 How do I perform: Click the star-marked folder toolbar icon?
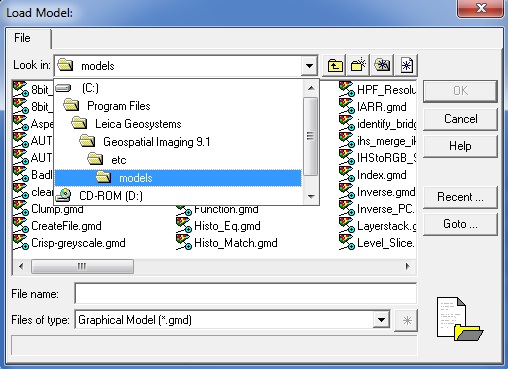382,65
